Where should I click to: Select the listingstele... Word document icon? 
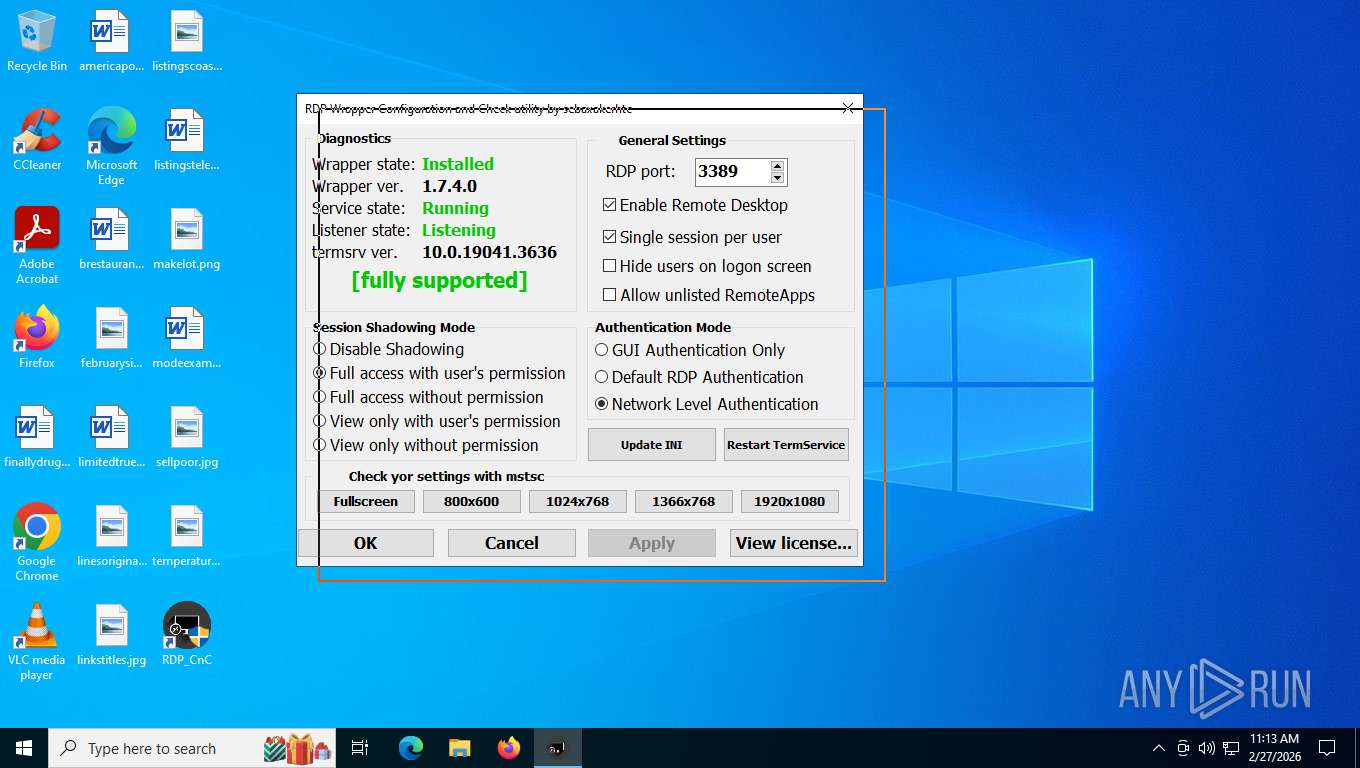(x=187, y=140)
